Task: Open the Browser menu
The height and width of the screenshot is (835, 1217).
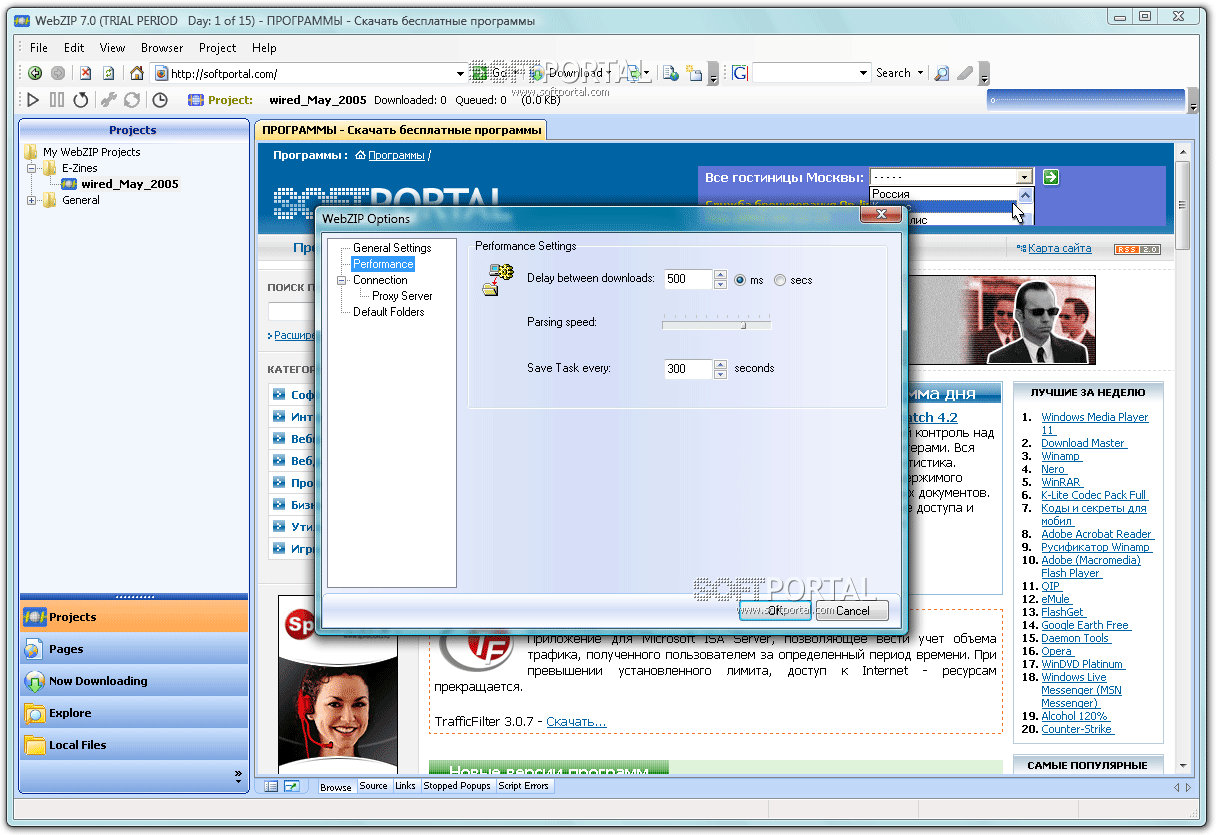Action: pyautogui.click(x=162, y=47)
